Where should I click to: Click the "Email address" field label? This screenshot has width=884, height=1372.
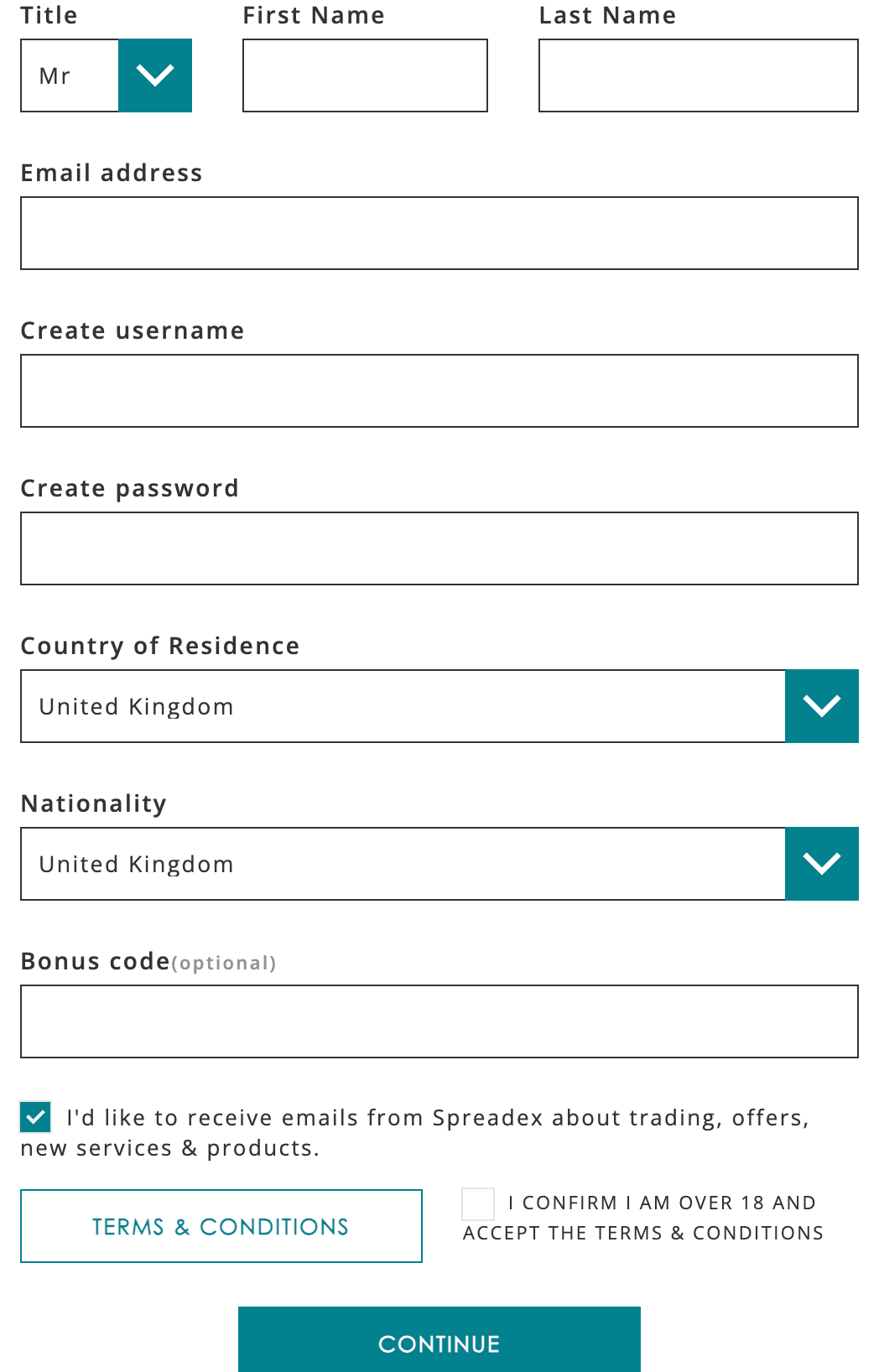point(112,173)
